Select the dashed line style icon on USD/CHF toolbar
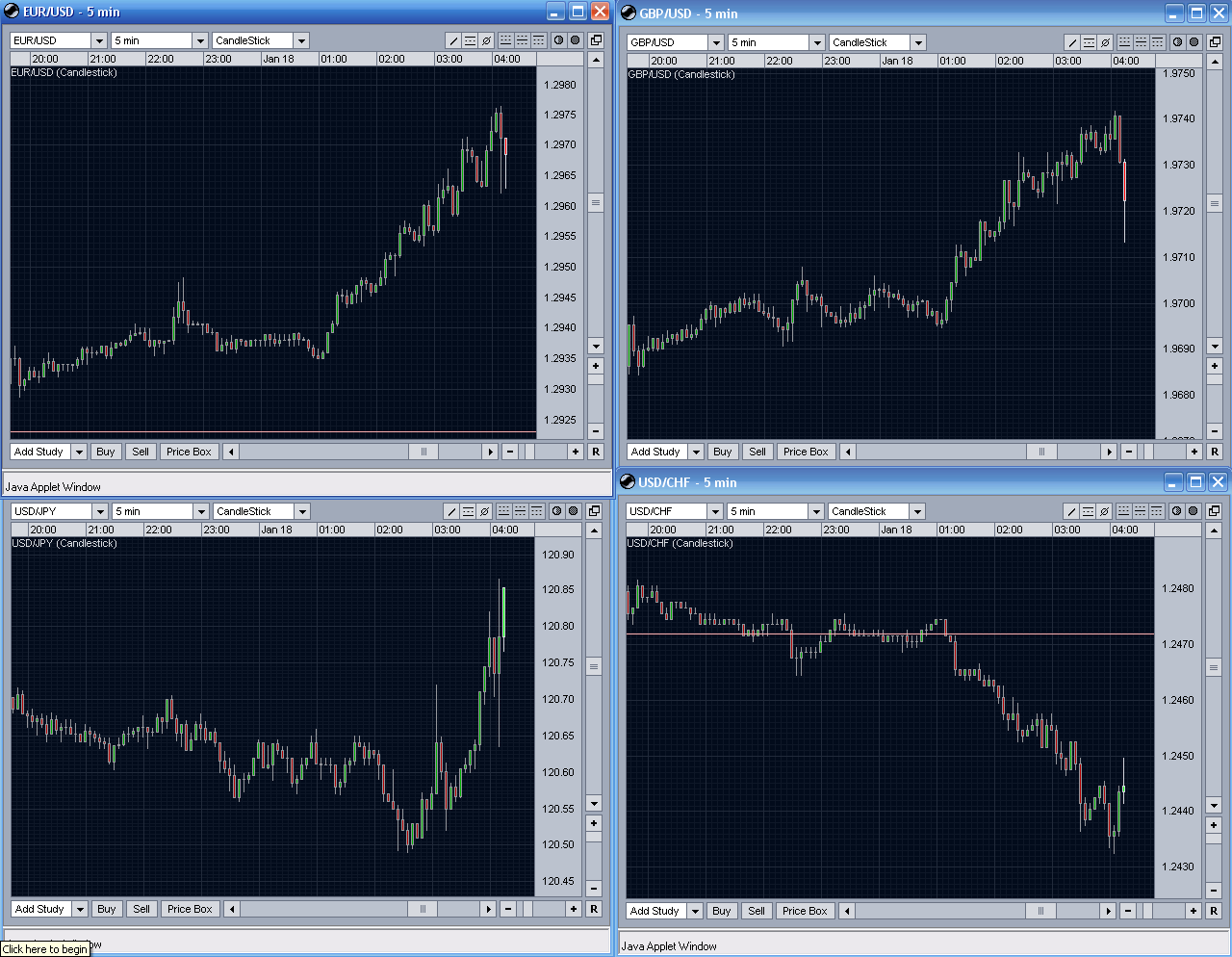 click(1087, 511)
